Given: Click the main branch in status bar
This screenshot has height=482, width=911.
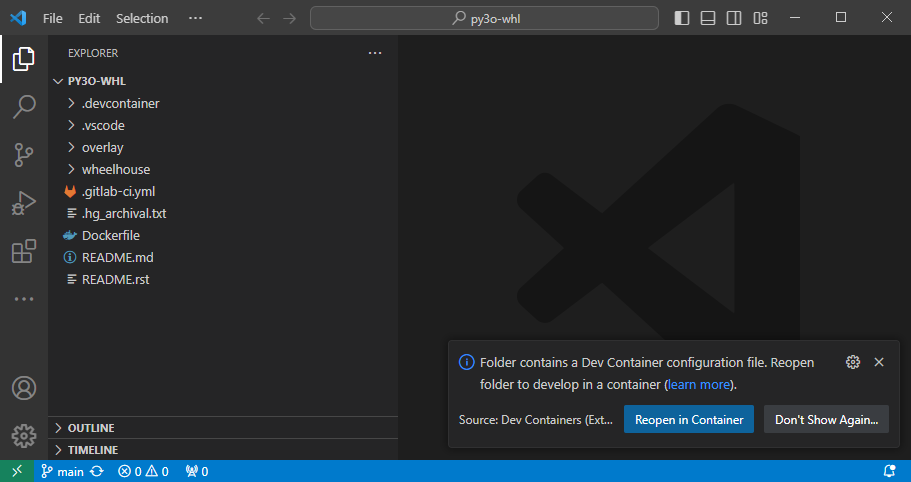Looking at the screenshot, I should (62, 472).
